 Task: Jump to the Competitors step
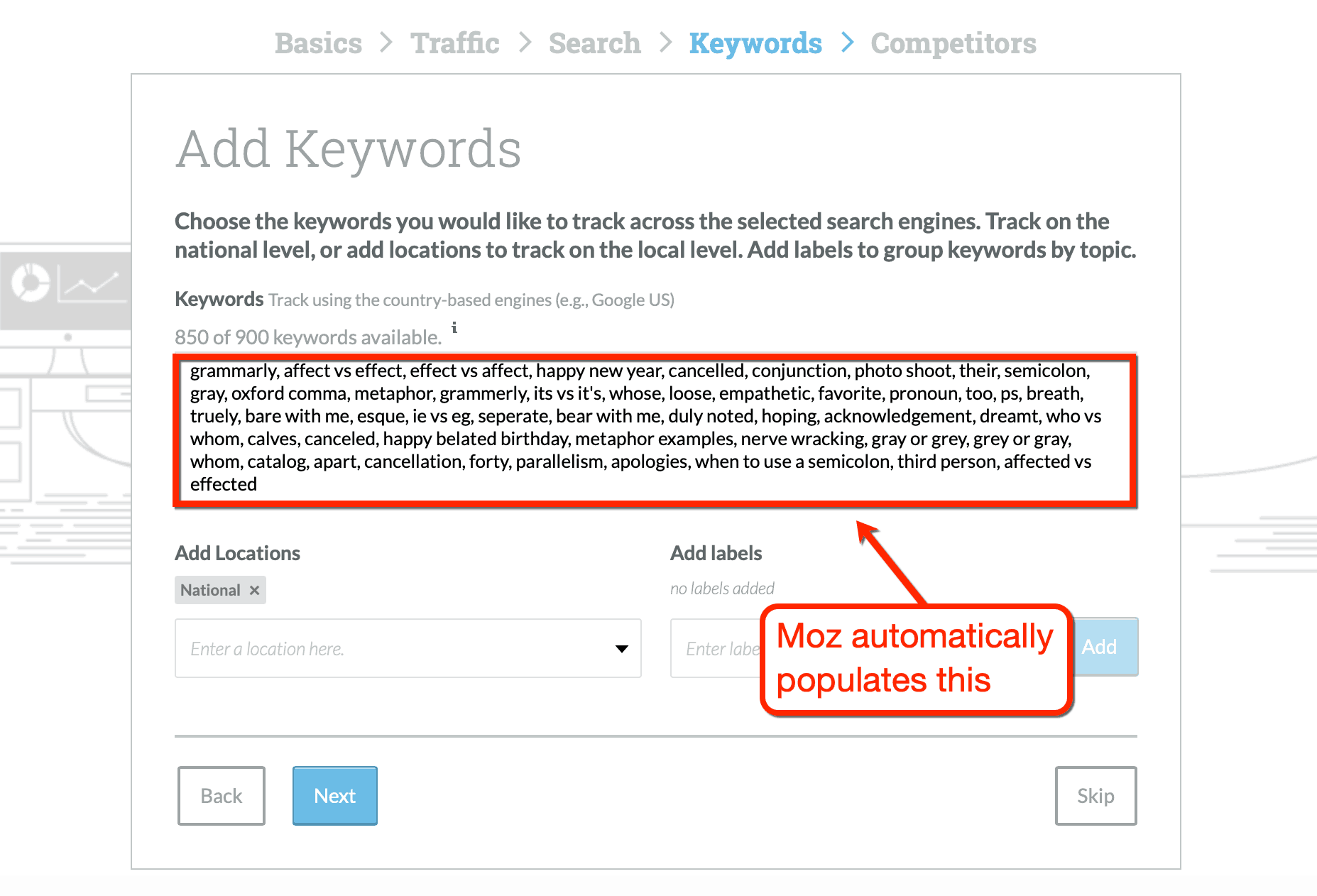pyautogui.click(x=953, y=43)
